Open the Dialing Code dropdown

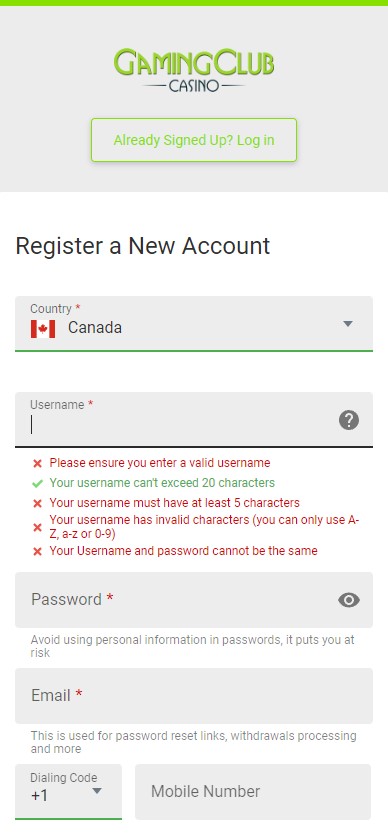tap(68, 791)
